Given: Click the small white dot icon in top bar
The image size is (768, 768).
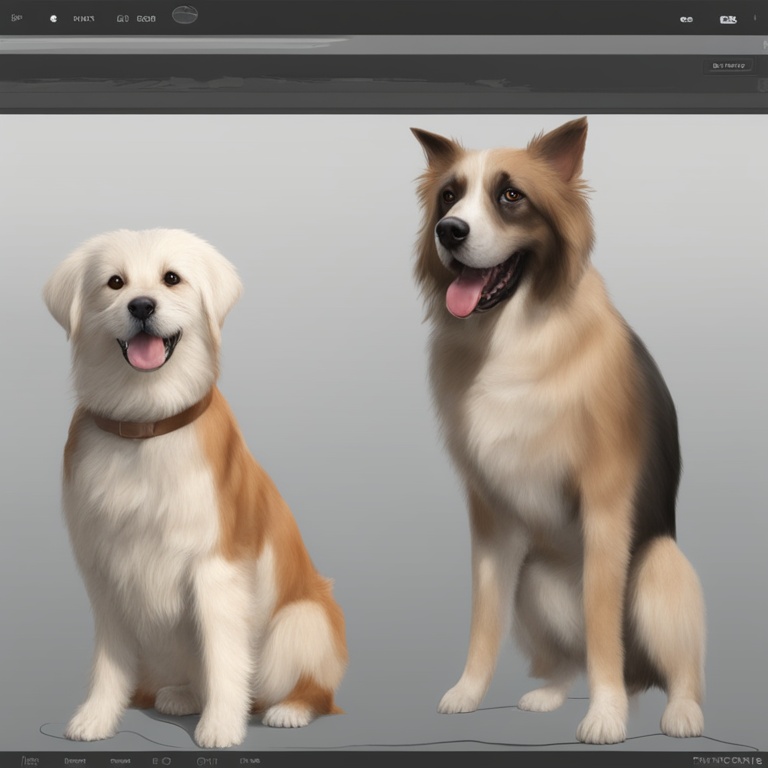Looking at the screenshot, I should 53,18.
